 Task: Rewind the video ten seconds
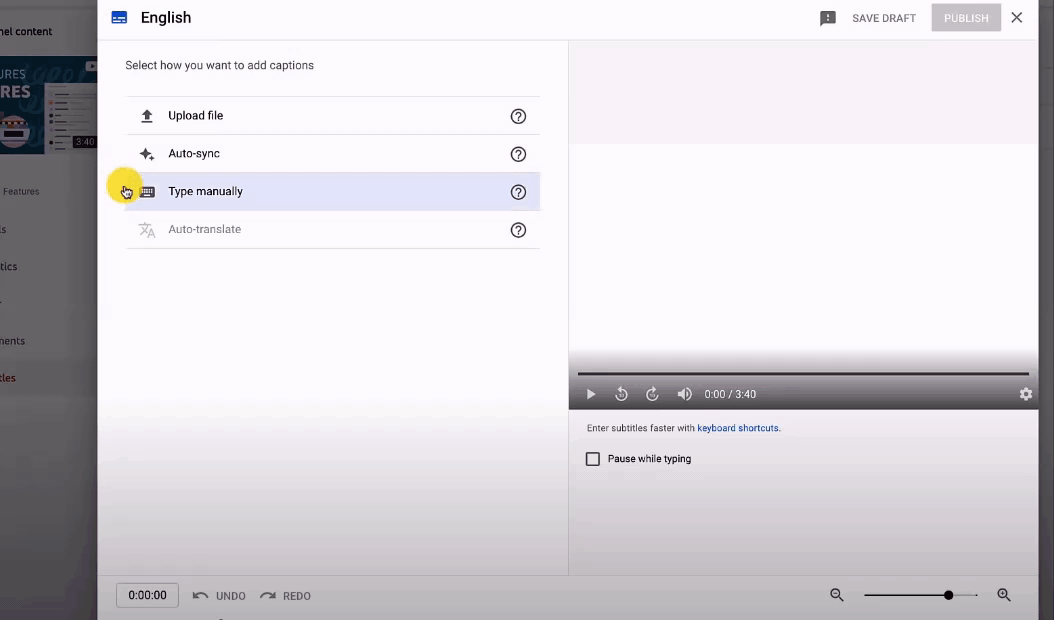[x=621, y=394]
